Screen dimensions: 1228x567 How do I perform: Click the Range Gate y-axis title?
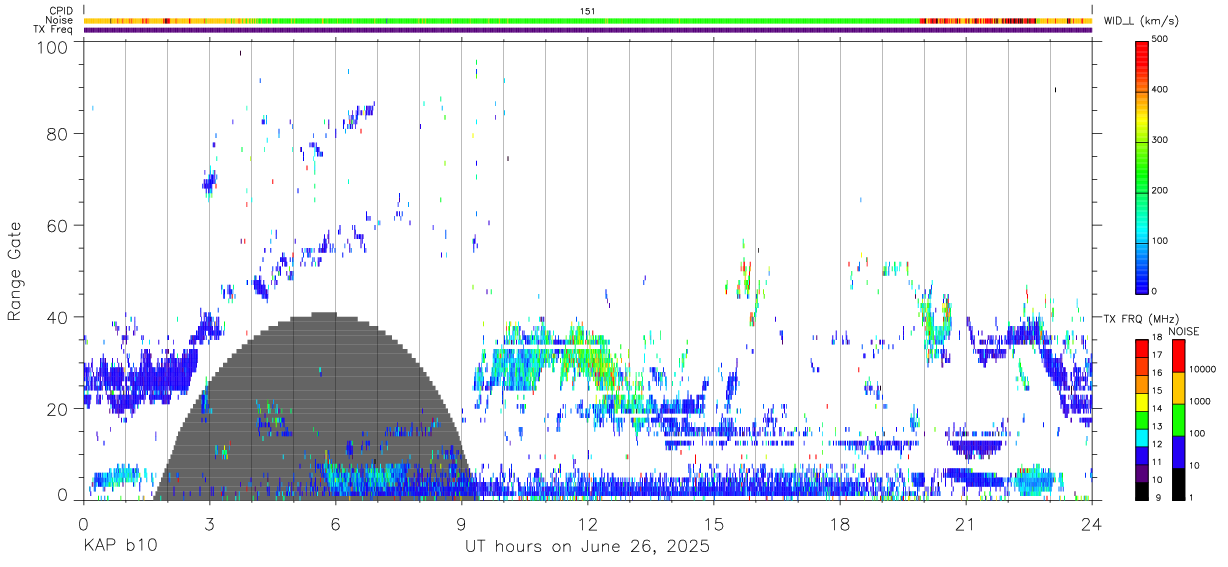click(15, 272)
